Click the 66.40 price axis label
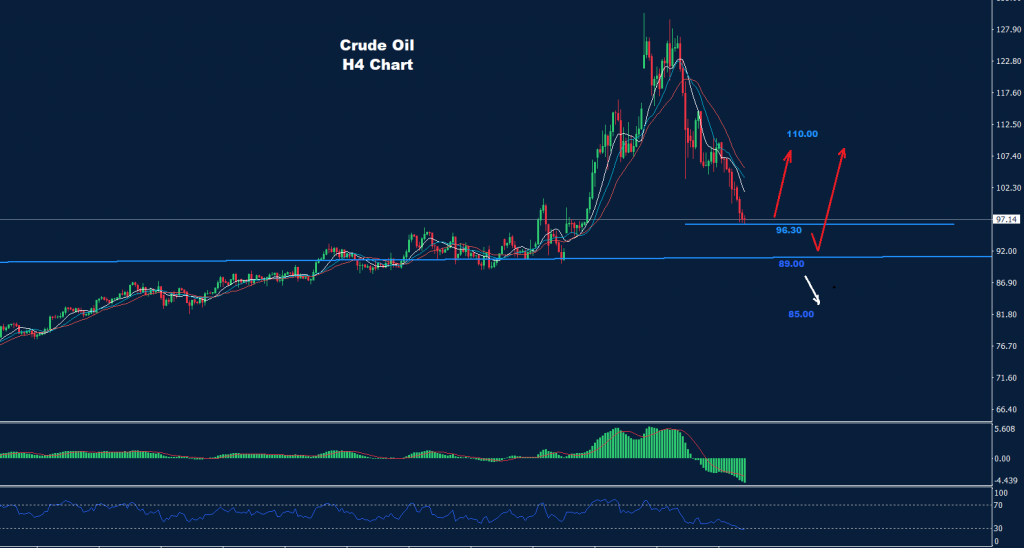This screenshot has height=548, width=1024. [1005, 410]
